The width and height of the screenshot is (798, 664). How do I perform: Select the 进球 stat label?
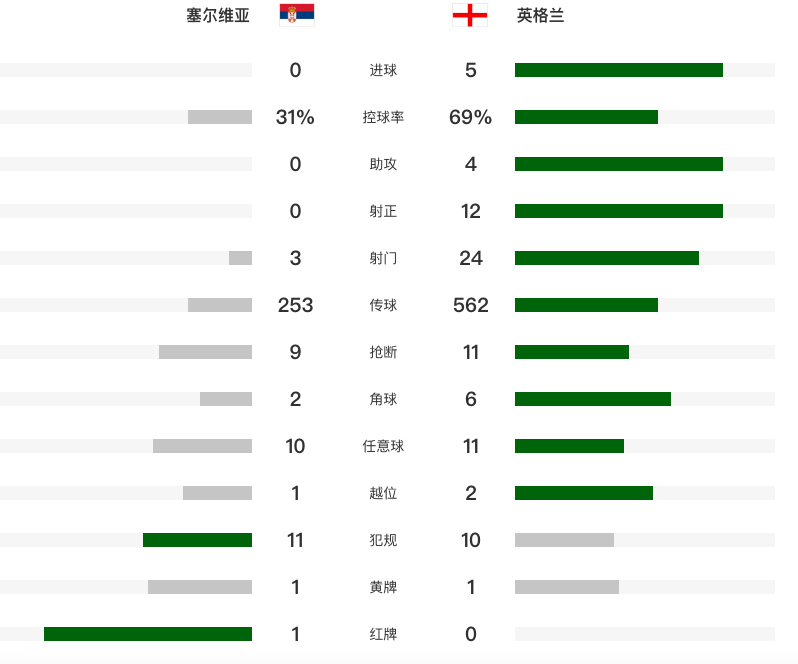(383, 70)
